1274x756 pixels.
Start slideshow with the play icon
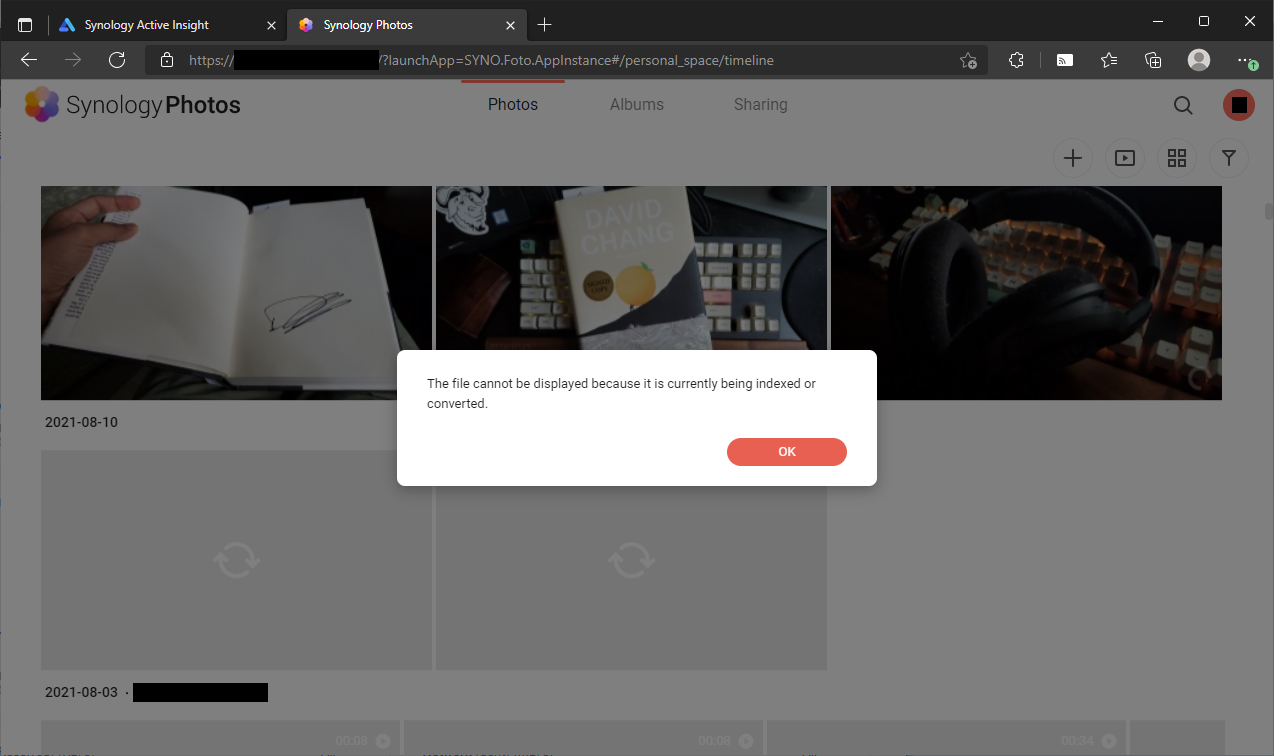pos(1125,158)
